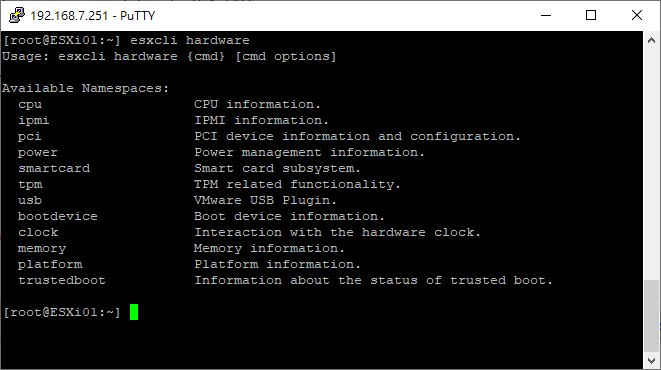Click the 'ipmi' namespace entry
The width and height of the screenshot is (661, 370).
click(x=34, y=121)
